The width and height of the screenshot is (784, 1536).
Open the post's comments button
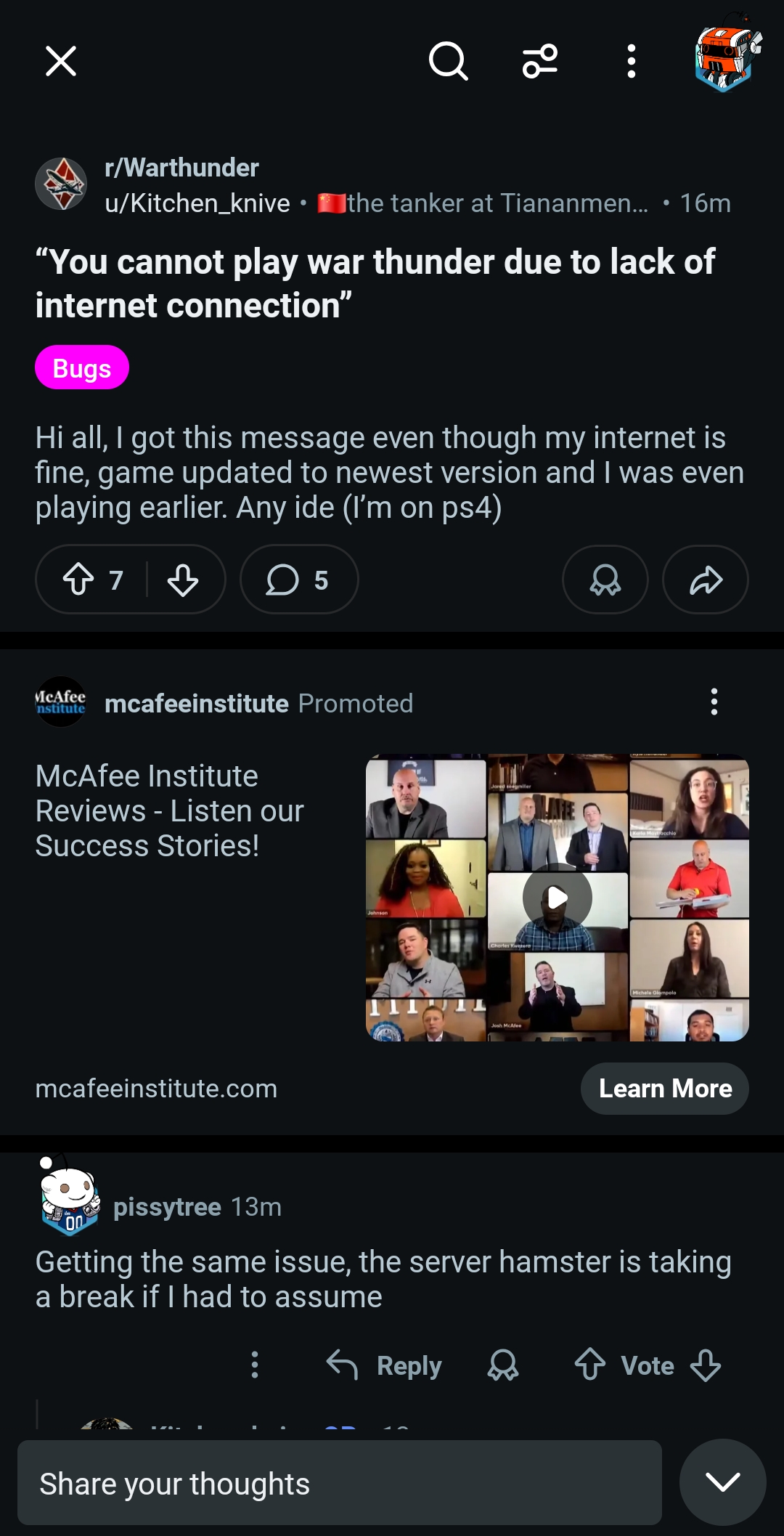pos(298,580)
